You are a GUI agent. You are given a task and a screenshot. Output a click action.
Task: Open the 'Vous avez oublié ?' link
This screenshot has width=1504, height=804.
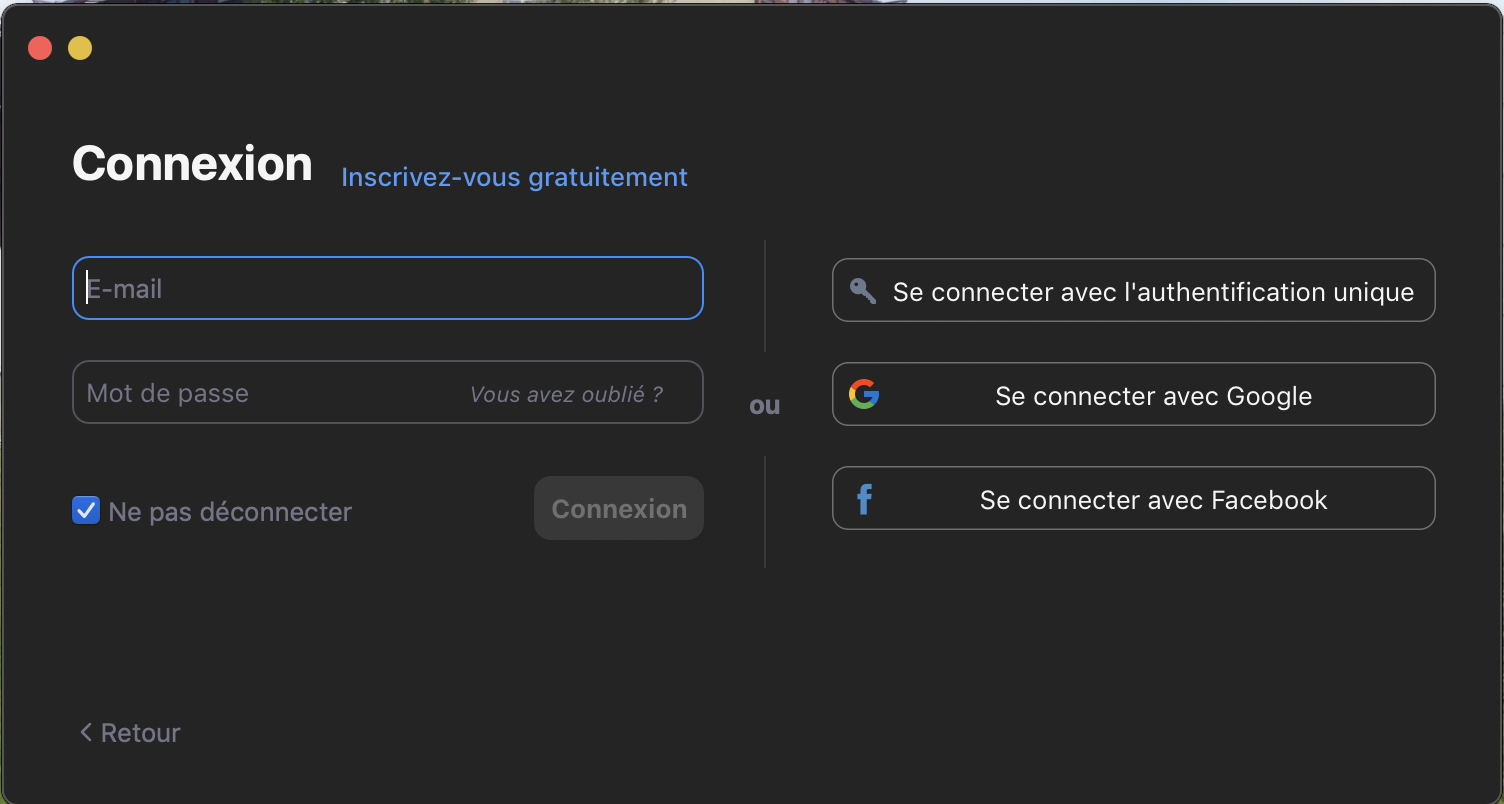566,394
